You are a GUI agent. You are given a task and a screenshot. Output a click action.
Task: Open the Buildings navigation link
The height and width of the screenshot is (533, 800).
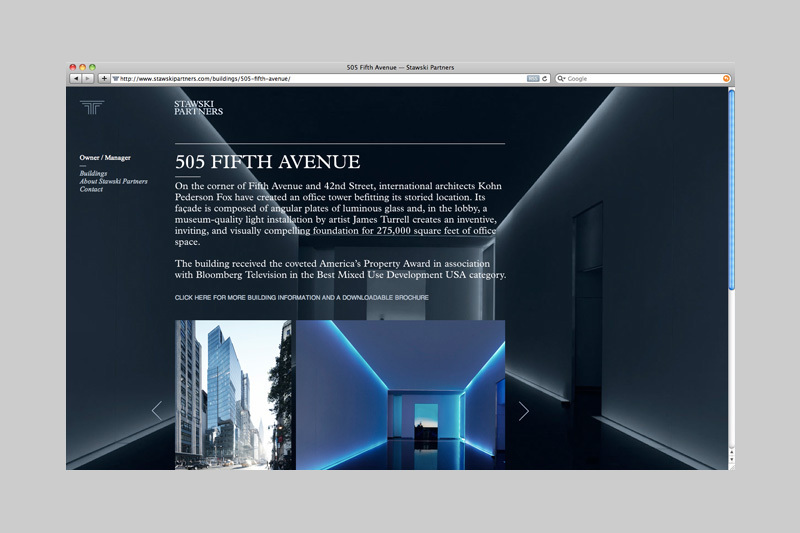point(93,173)
